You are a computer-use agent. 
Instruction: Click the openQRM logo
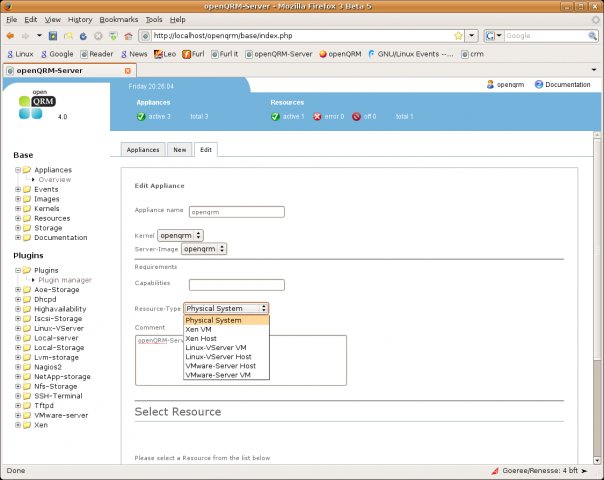point(37,105)
